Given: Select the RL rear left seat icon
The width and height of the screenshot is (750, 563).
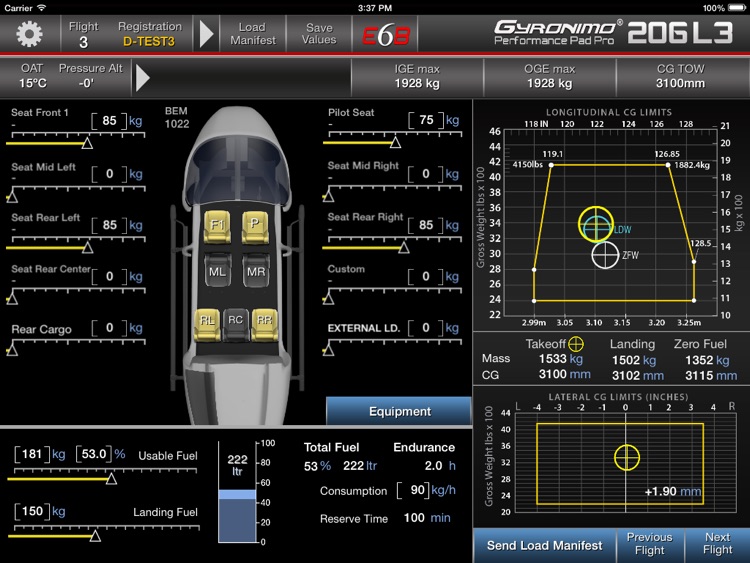Looking at the screenshot, I should click(207, 324).
